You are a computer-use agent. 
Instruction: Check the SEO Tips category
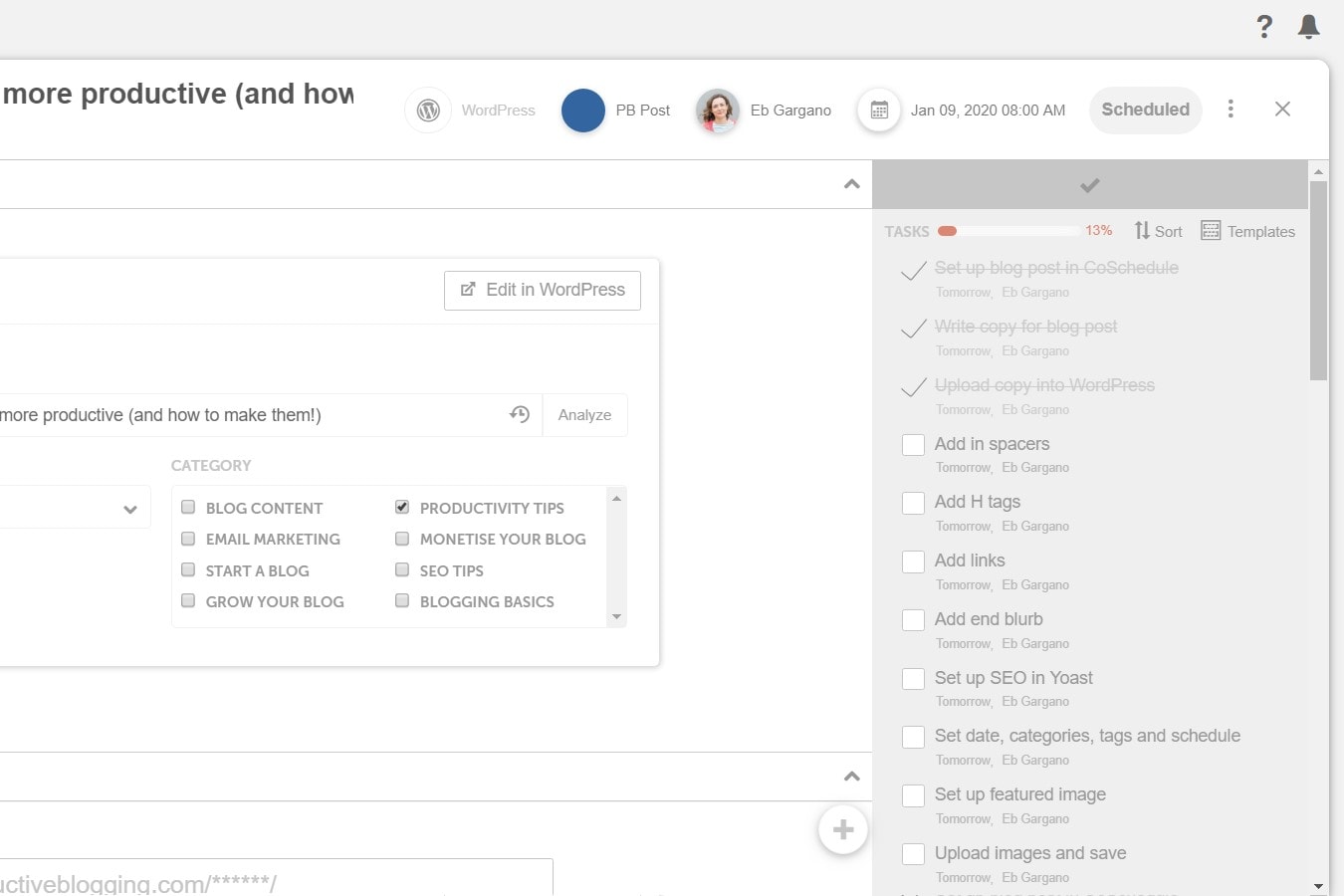[x=402, y=569]
